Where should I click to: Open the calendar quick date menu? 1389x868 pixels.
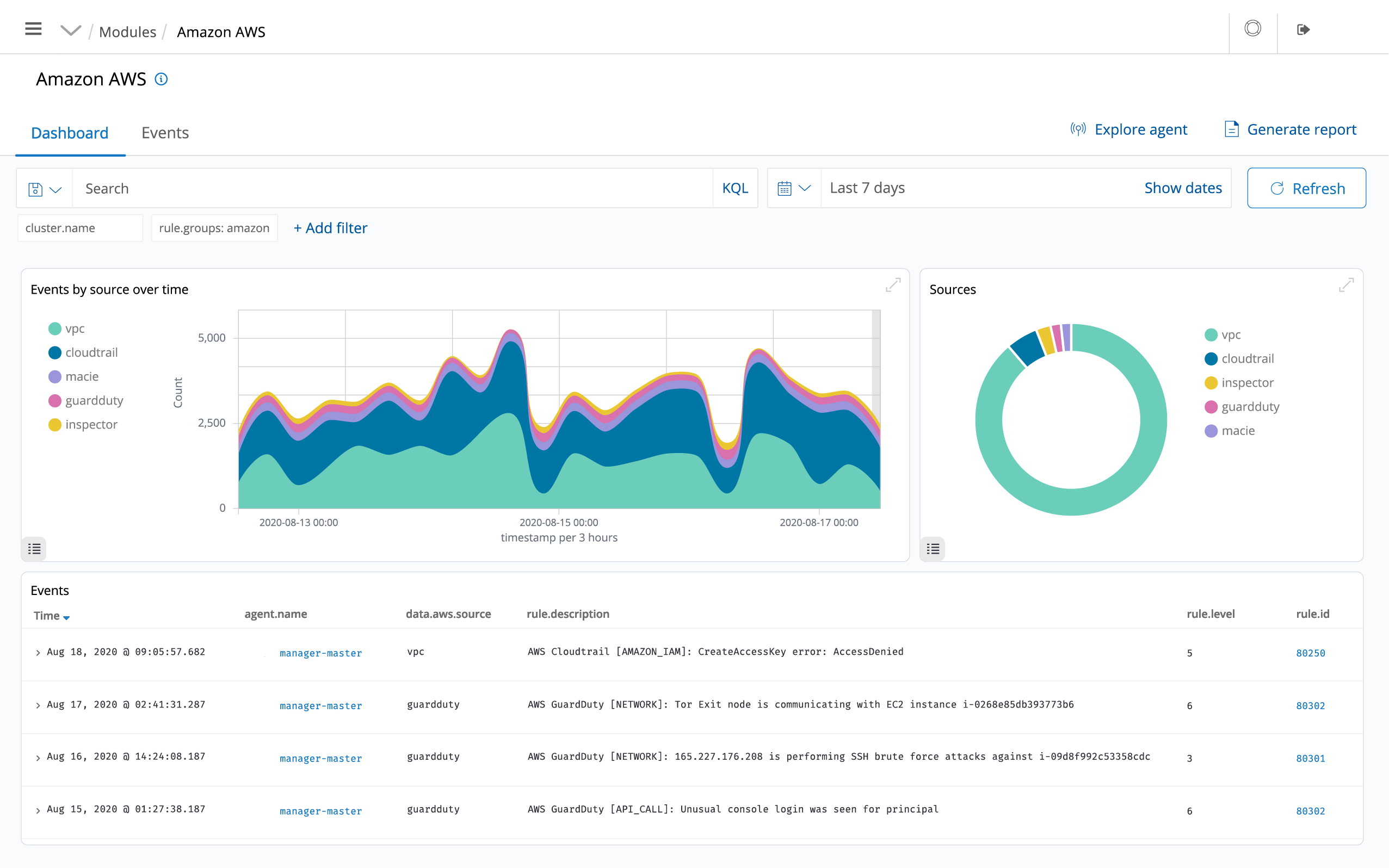[x=794, y=188]
